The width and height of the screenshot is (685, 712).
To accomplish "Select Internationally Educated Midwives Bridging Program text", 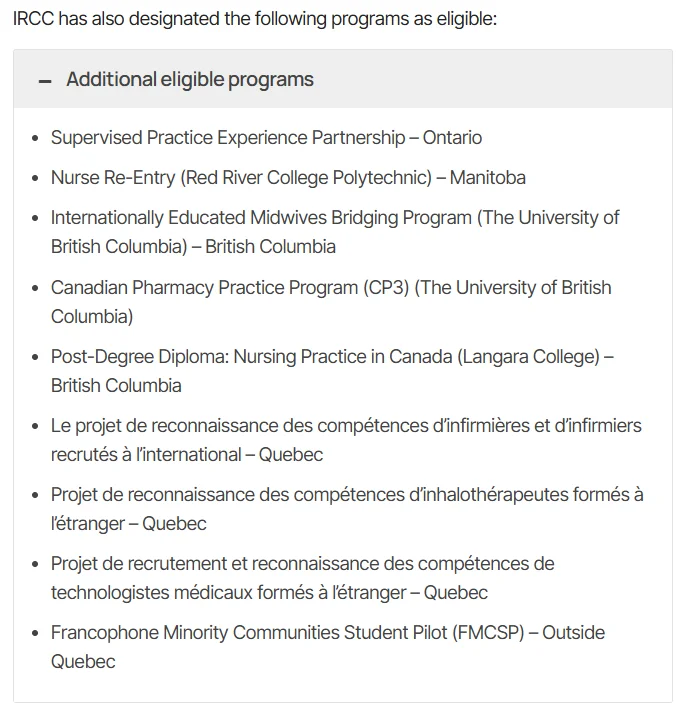I will tap(262, 218).
